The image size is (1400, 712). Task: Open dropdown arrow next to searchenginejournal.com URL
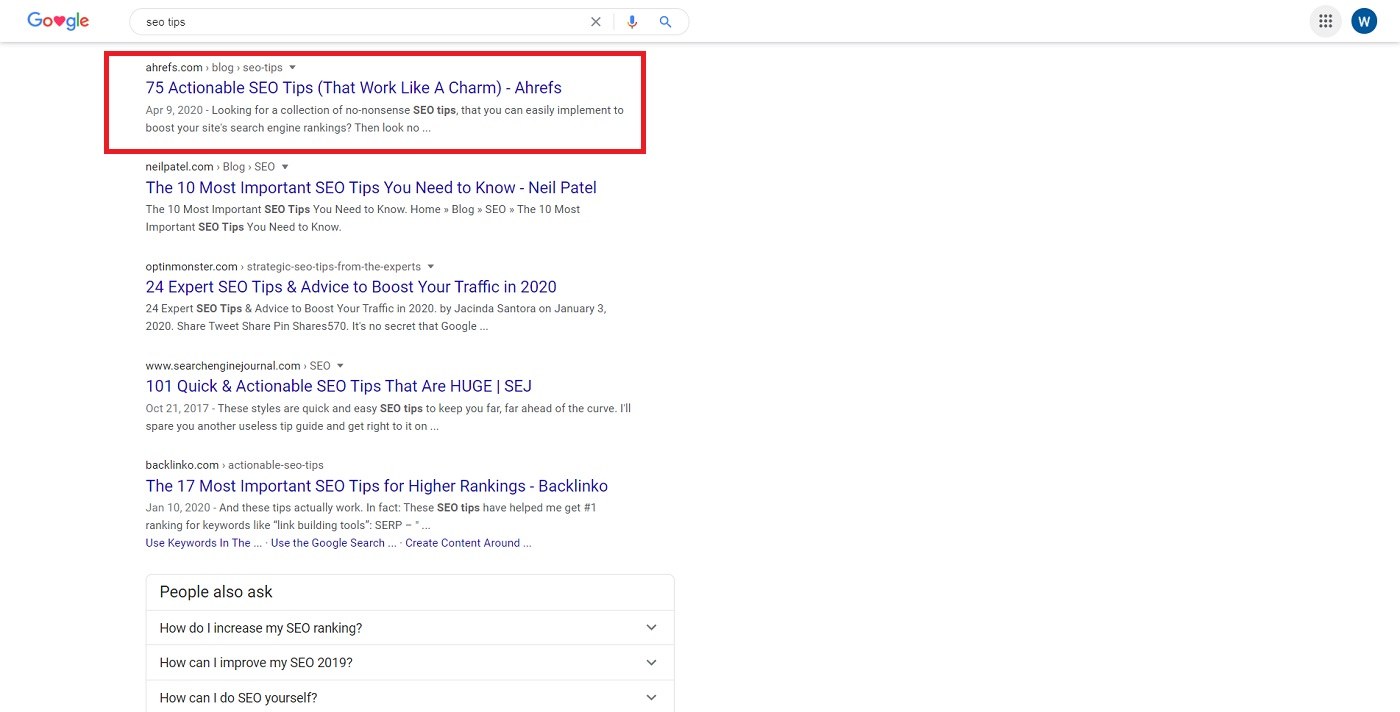[x=340, y=366]
